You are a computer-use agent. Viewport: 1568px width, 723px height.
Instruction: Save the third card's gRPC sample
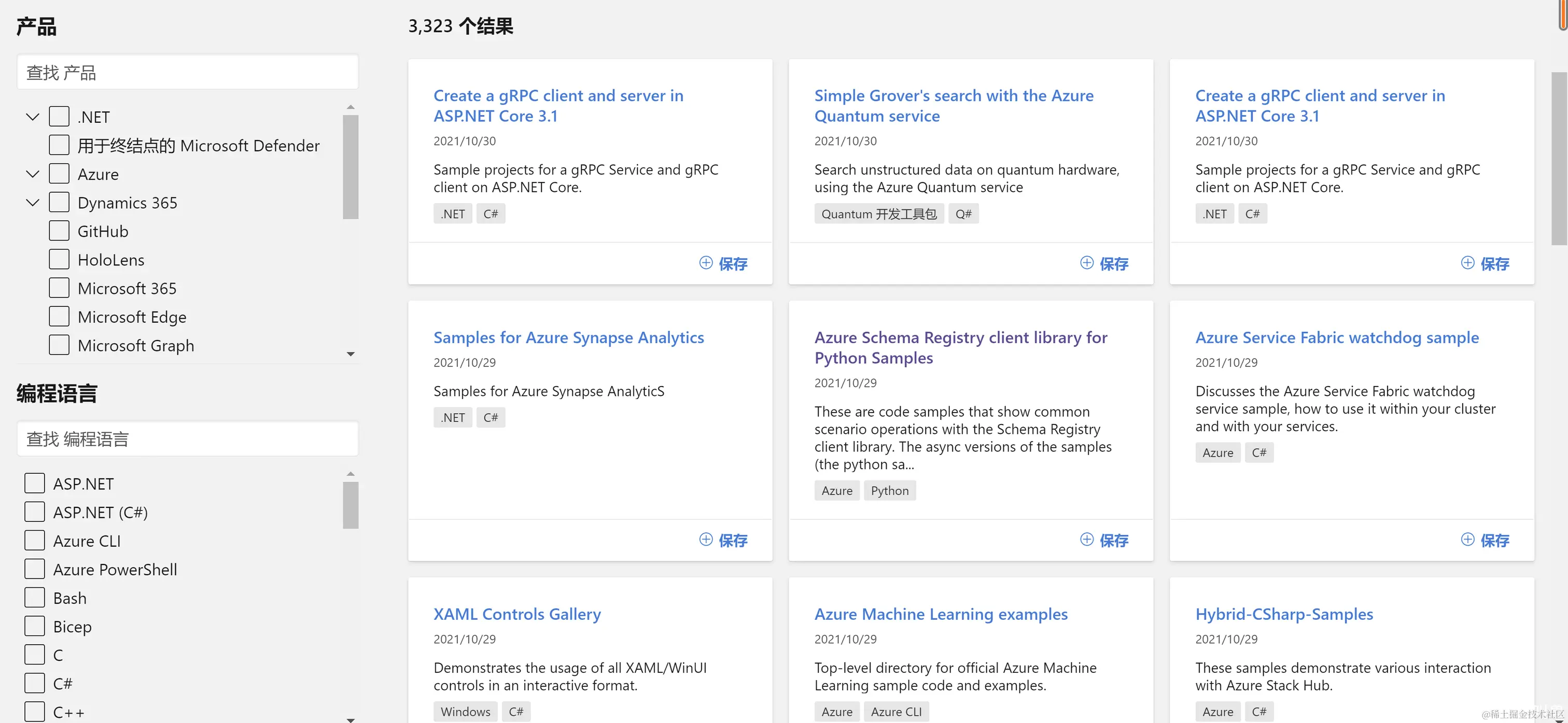pyautogui.click(x=1485, y=263)
